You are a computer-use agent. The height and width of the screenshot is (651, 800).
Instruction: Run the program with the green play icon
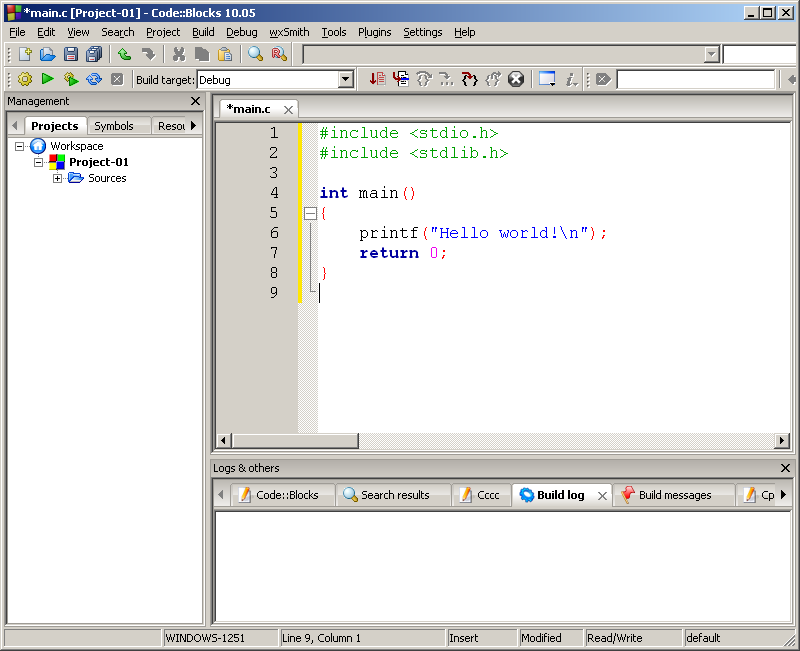coord(48,79)
